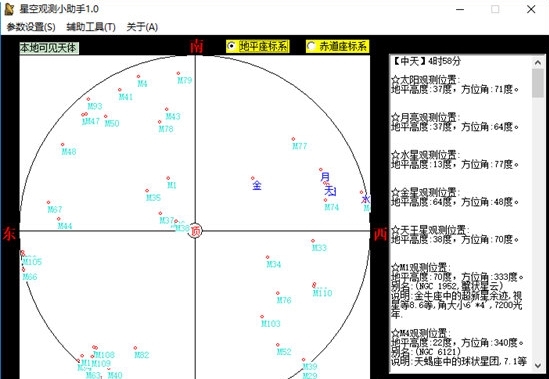Click the M66 object marker
549x379 pixels.
tap(23, 270)
